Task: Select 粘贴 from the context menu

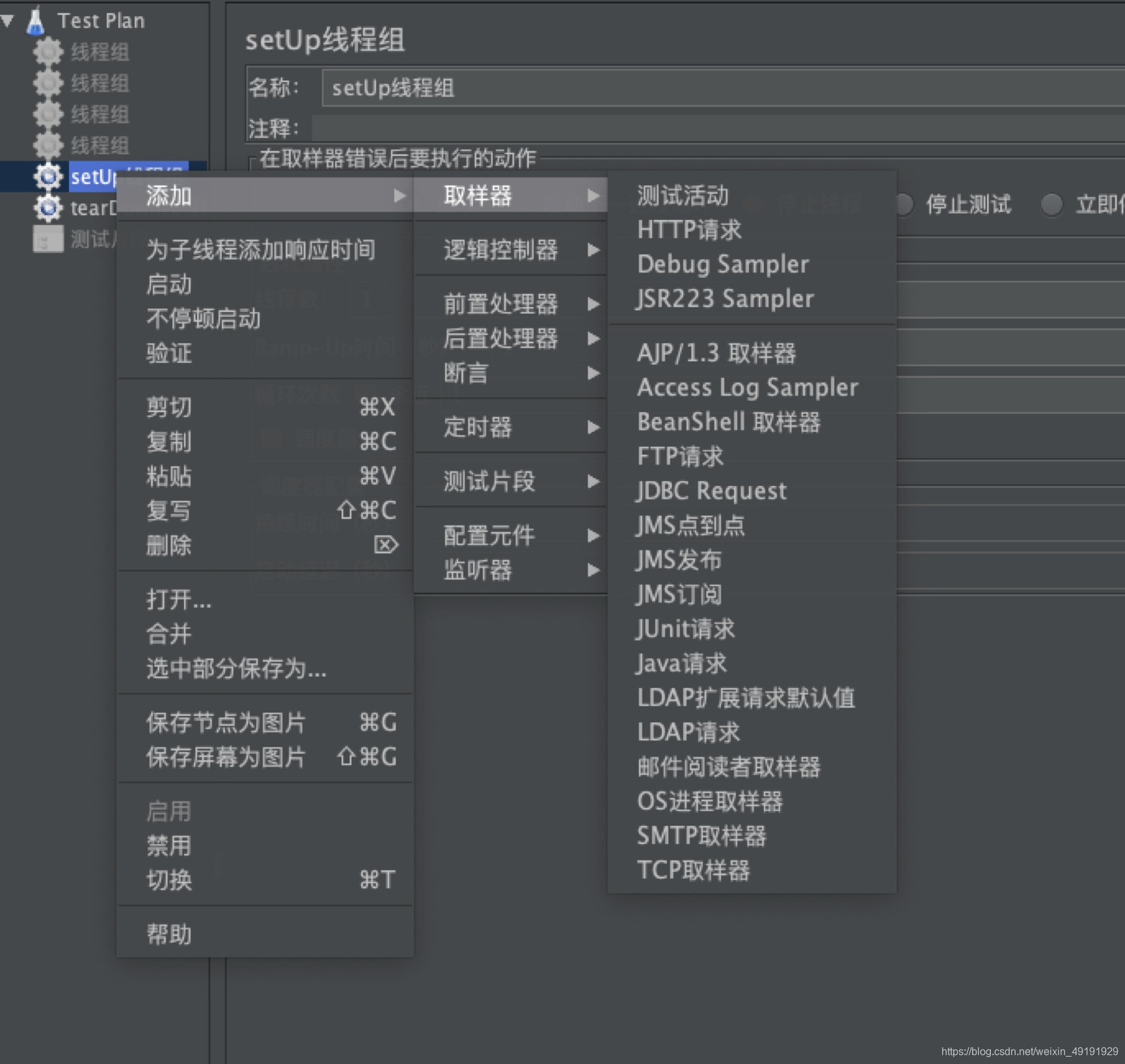Action: pos(265,476)
